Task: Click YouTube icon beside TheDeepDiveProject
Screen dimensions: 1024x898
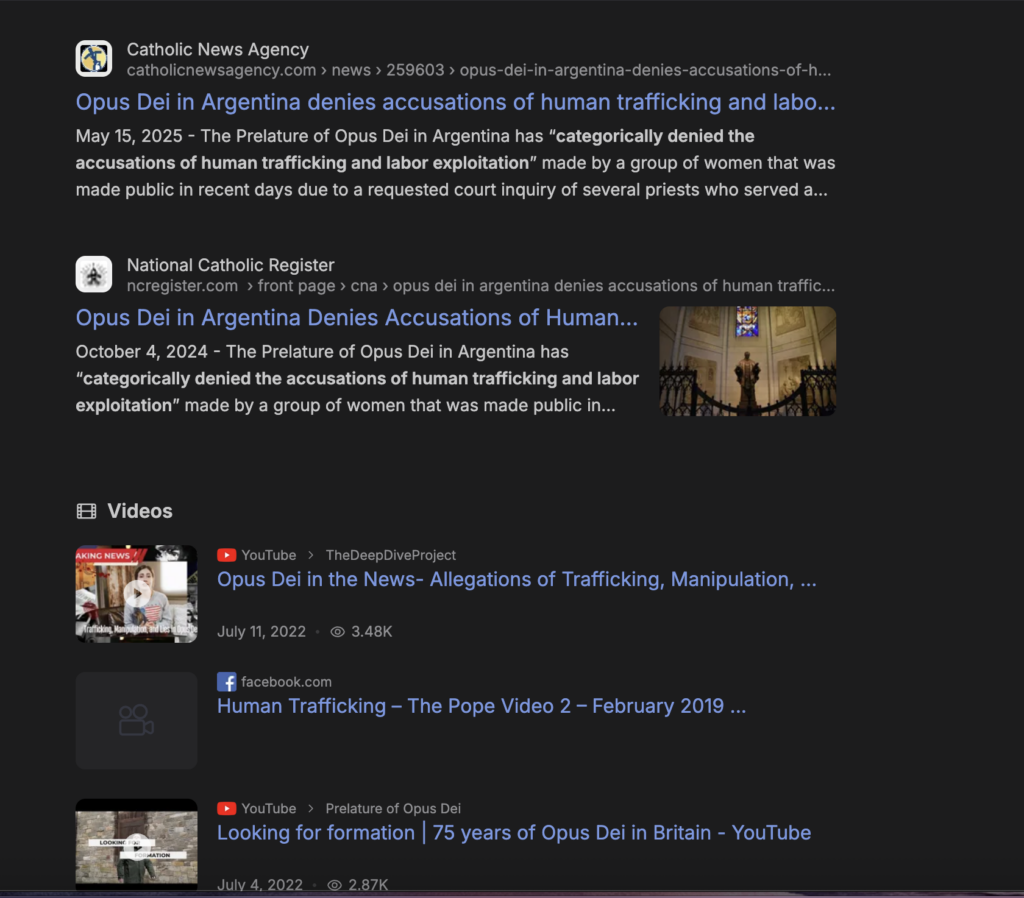Action: 227,555
